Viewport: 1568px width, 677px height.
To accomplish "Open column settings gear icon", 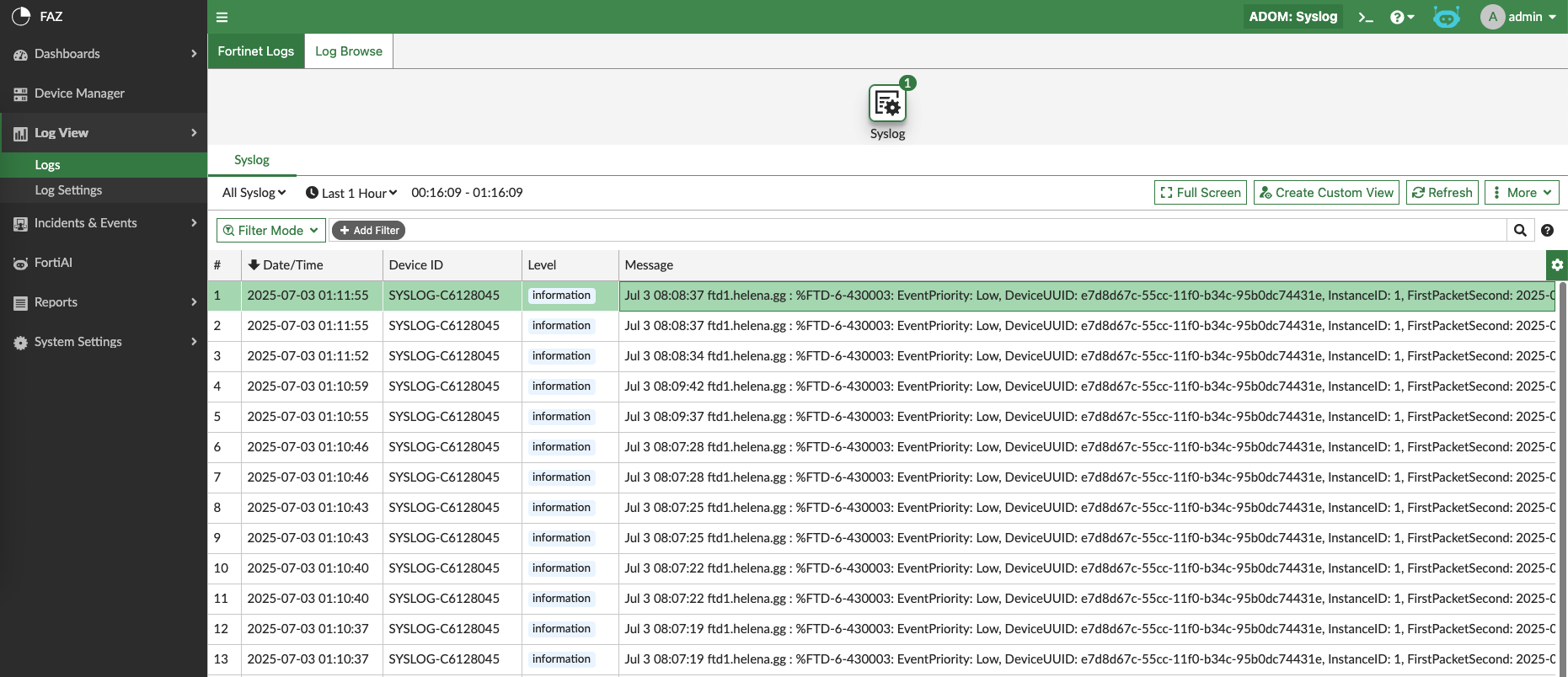I will (1556, 265).
